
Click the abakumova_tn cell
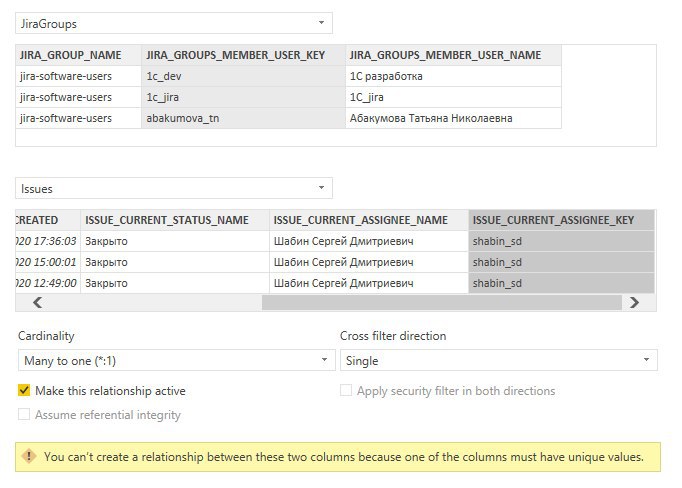tap(243, 118)
